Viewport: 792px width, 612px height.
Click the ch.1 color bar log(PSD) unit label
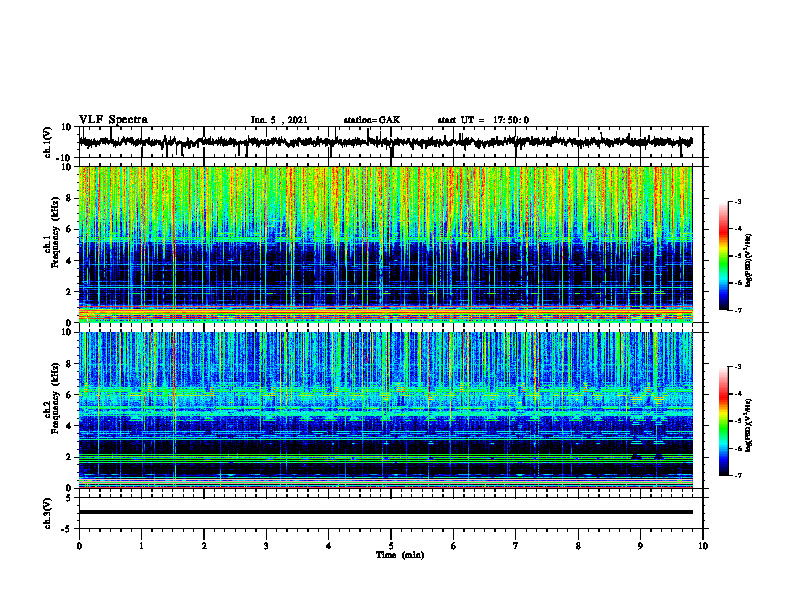point(748,261)
